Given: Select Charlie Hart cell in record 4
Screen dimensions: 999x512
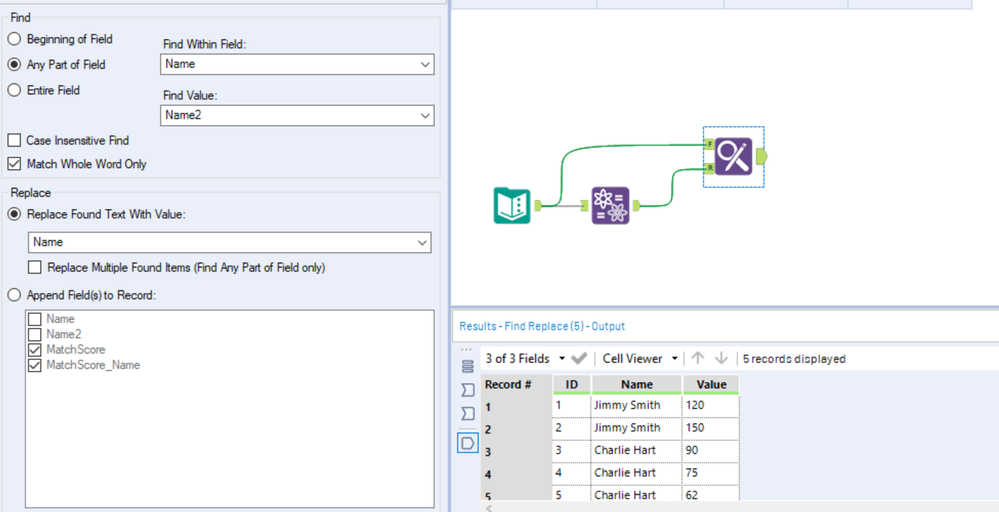Looking at the screenshot, I should coord(637,473).
